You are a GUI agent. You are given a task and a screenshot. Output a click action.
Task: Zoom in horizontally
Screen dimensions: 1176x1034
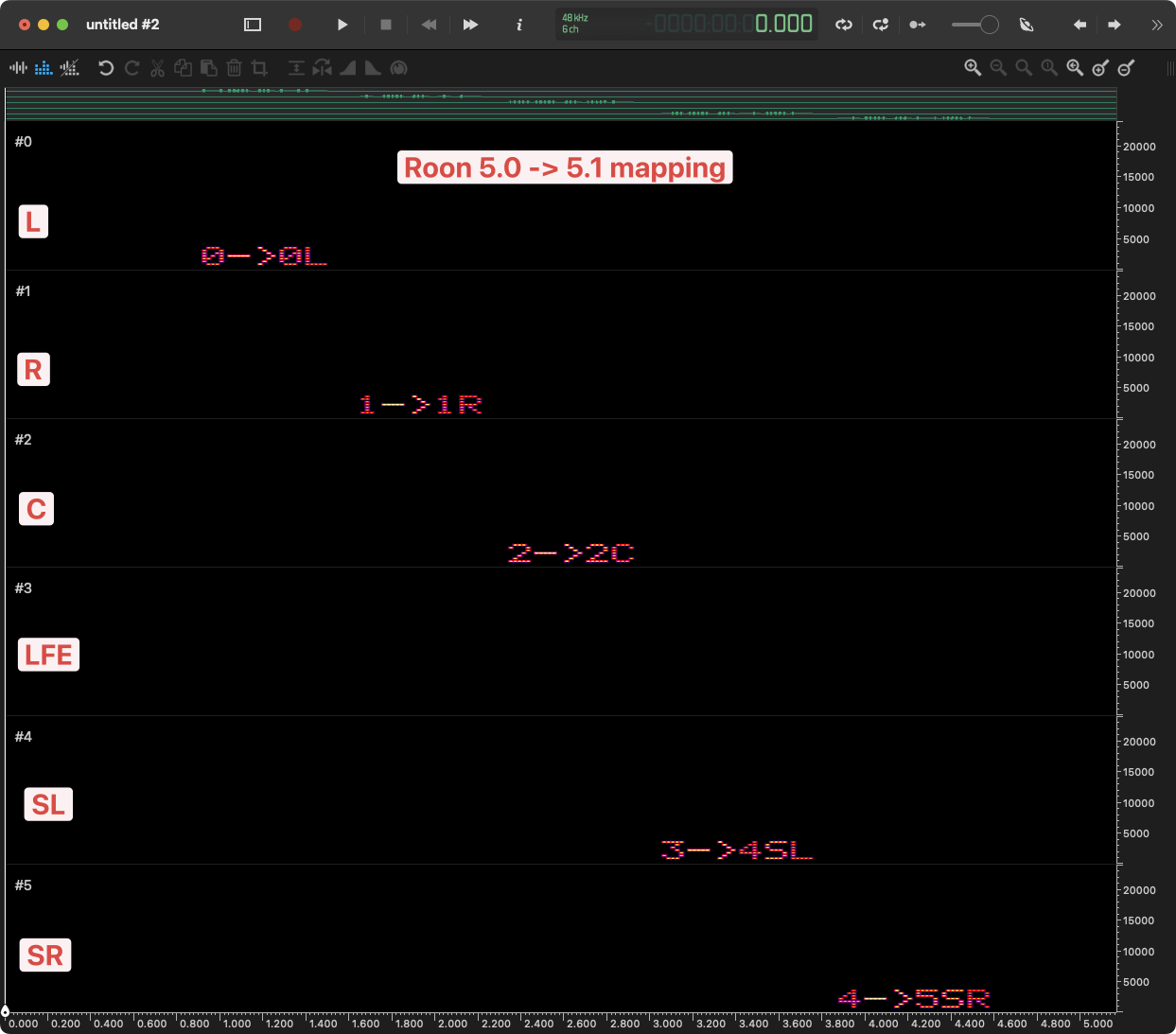point(973,68)
